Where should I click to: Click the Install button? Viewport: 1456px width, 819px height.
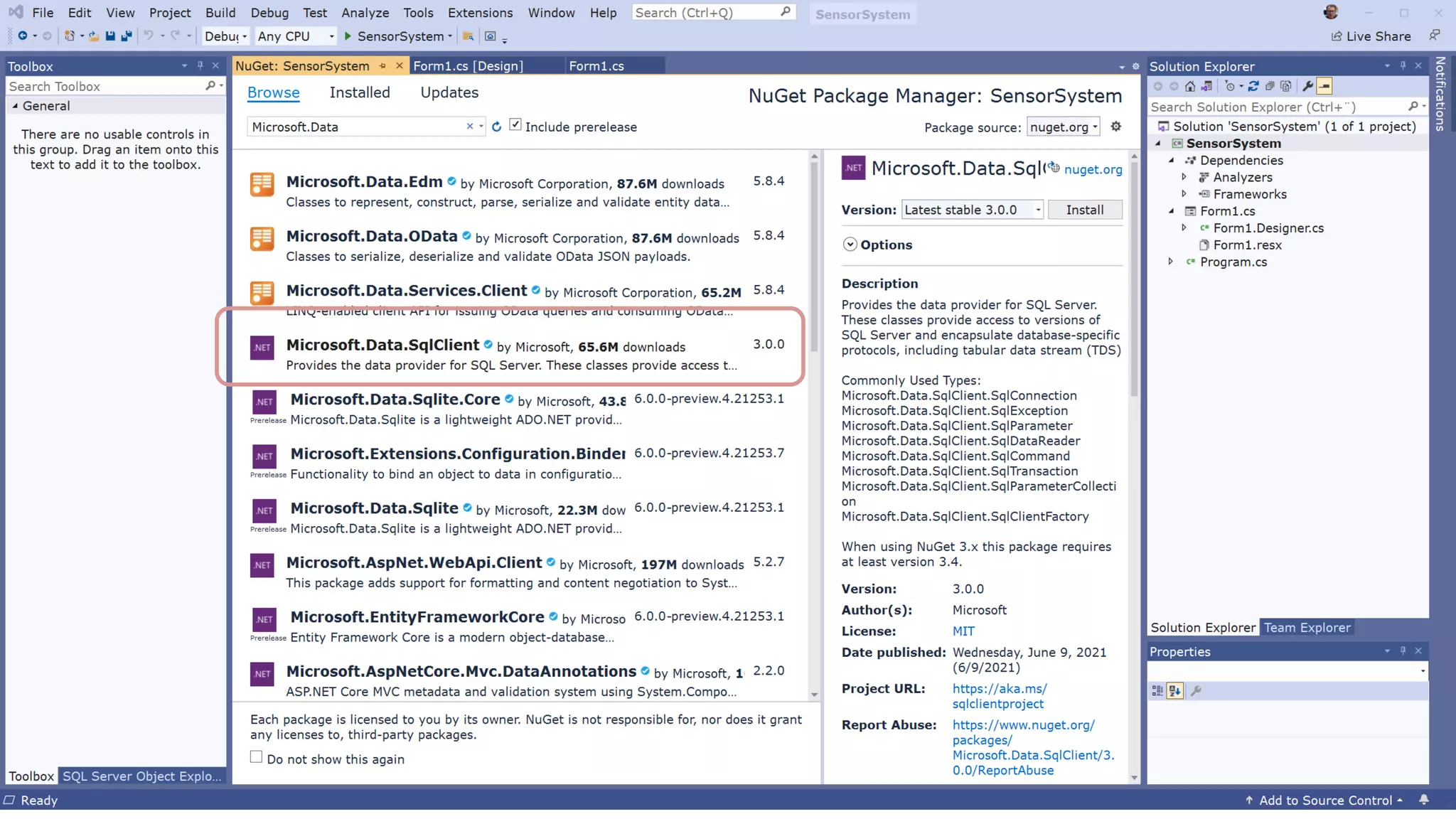(1085, 210)
